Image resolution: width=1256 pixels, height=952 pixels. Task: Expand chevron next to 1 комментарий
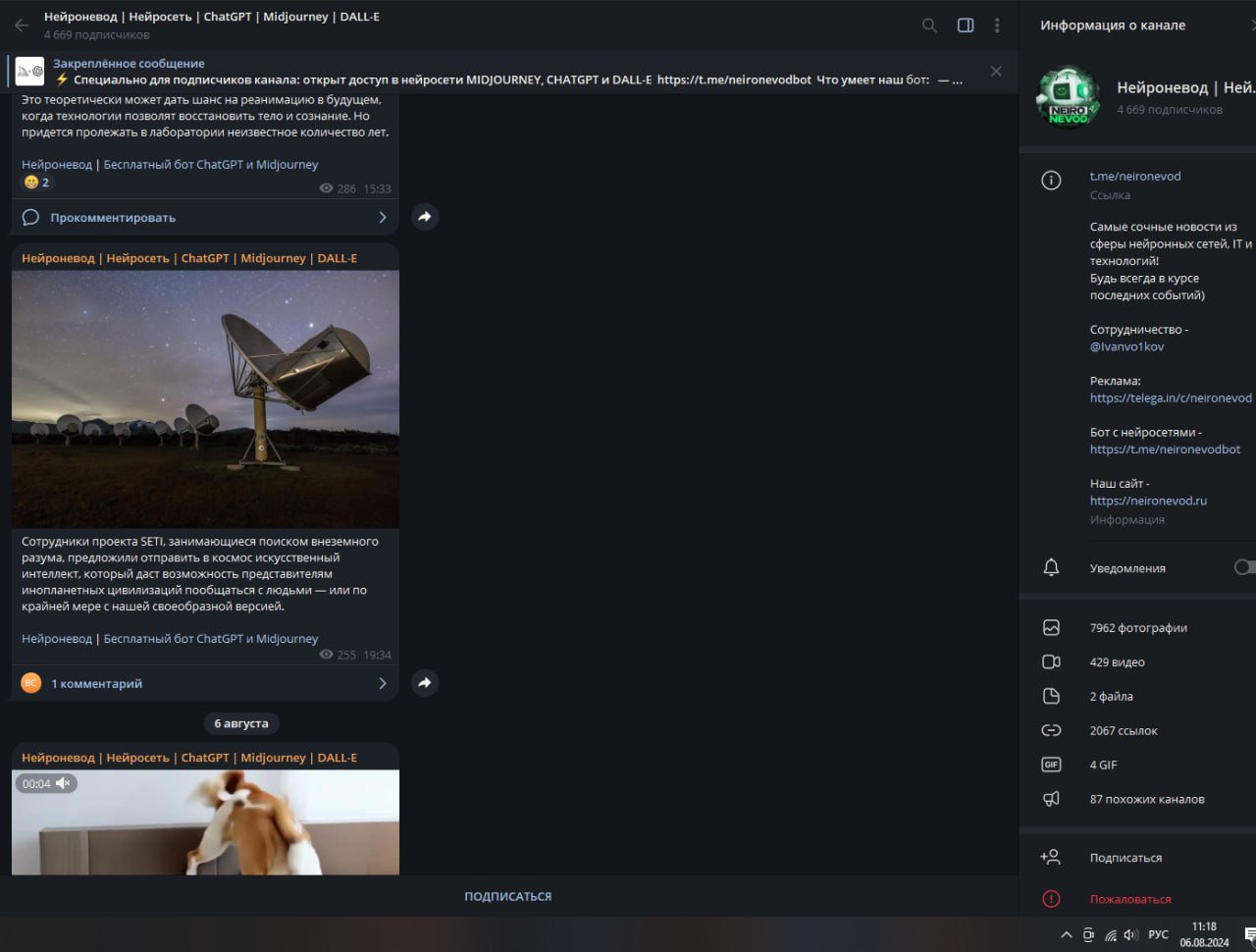pos(383,683)
